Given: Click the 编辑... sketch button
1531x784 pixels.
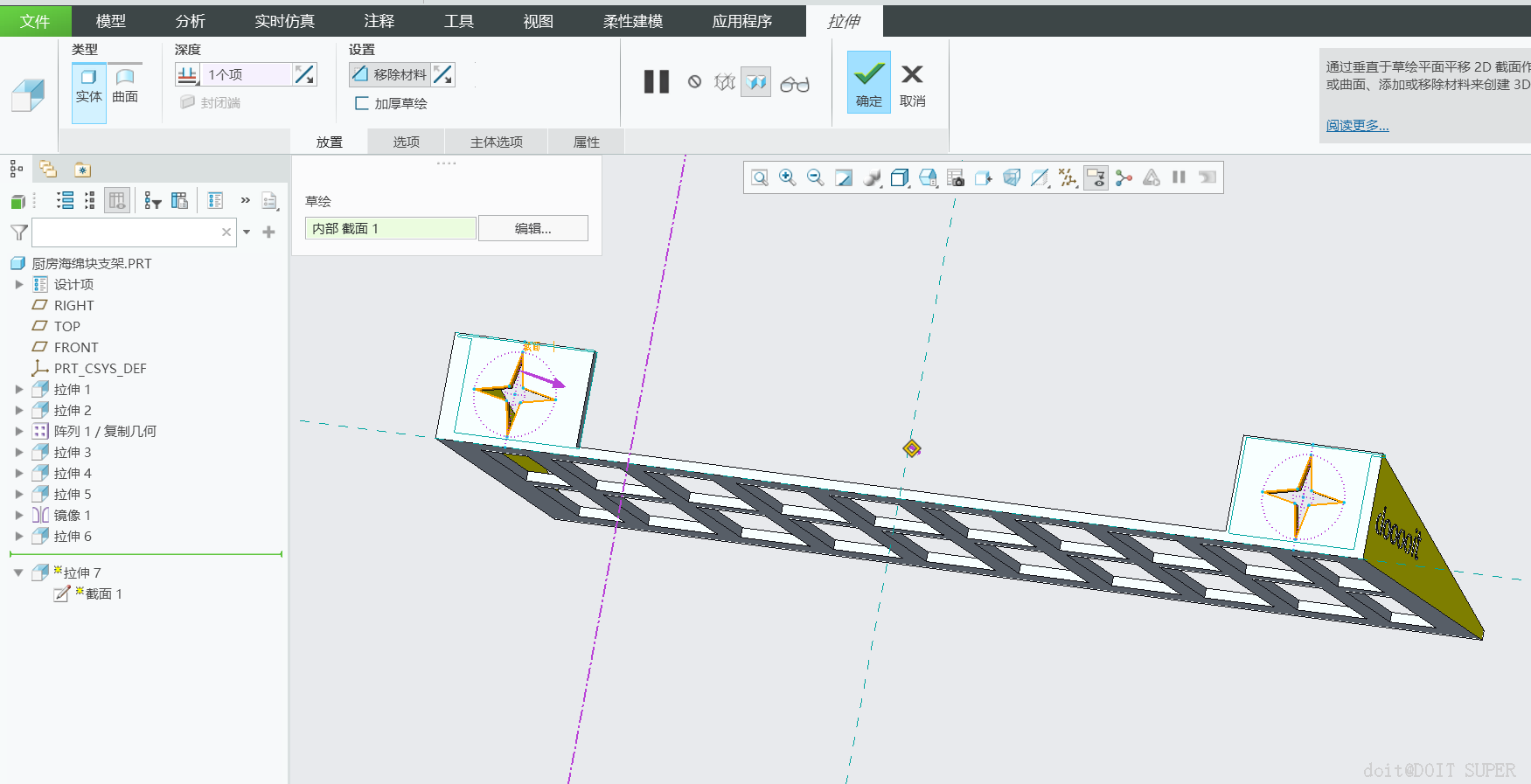Looking at the screenshot, I should click(532, 229).
